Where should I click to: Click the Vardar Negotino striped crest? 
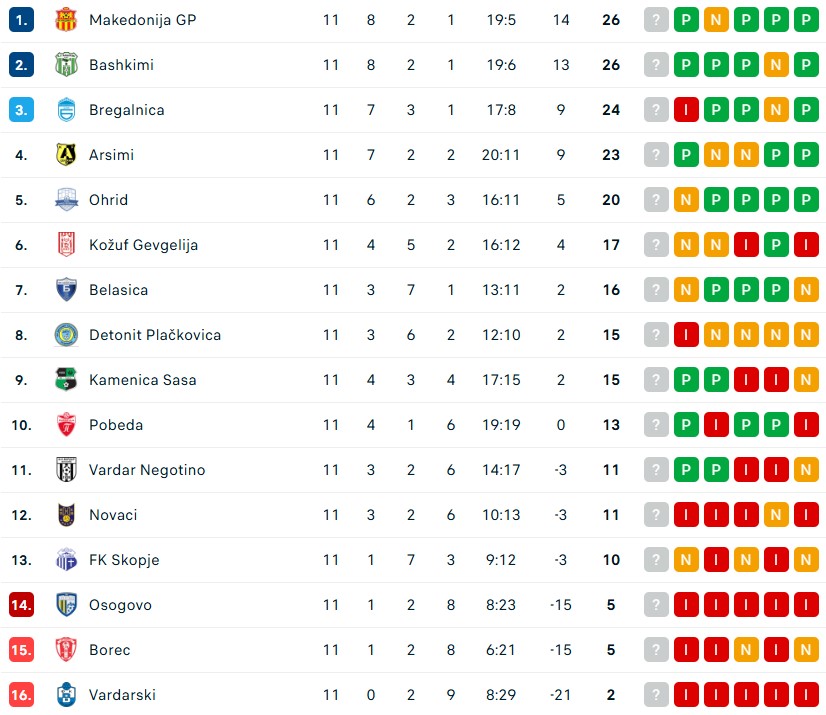click(66, 470)
